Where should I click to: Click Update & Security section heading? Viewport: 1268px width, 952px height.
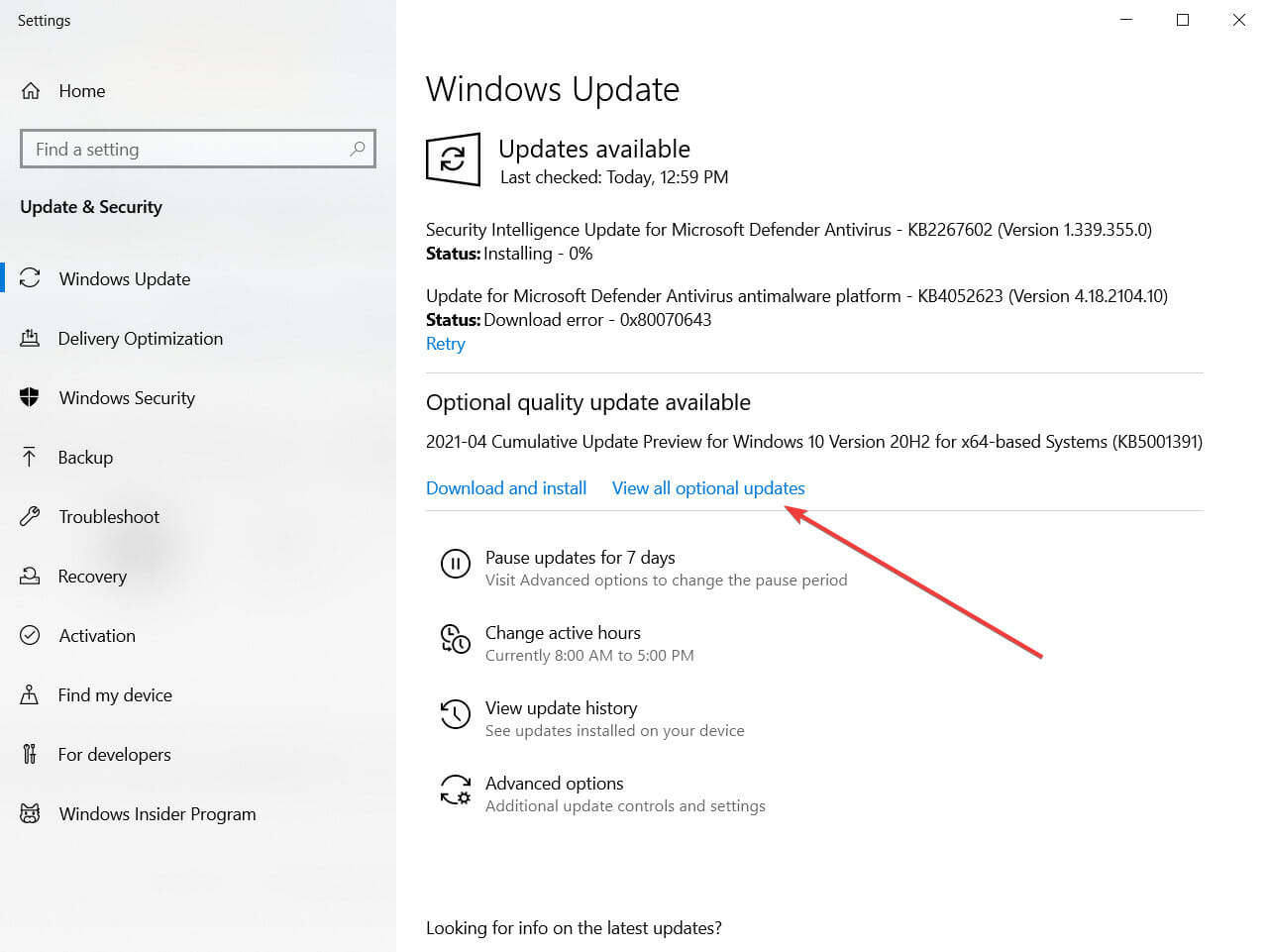tap(91, 207)
